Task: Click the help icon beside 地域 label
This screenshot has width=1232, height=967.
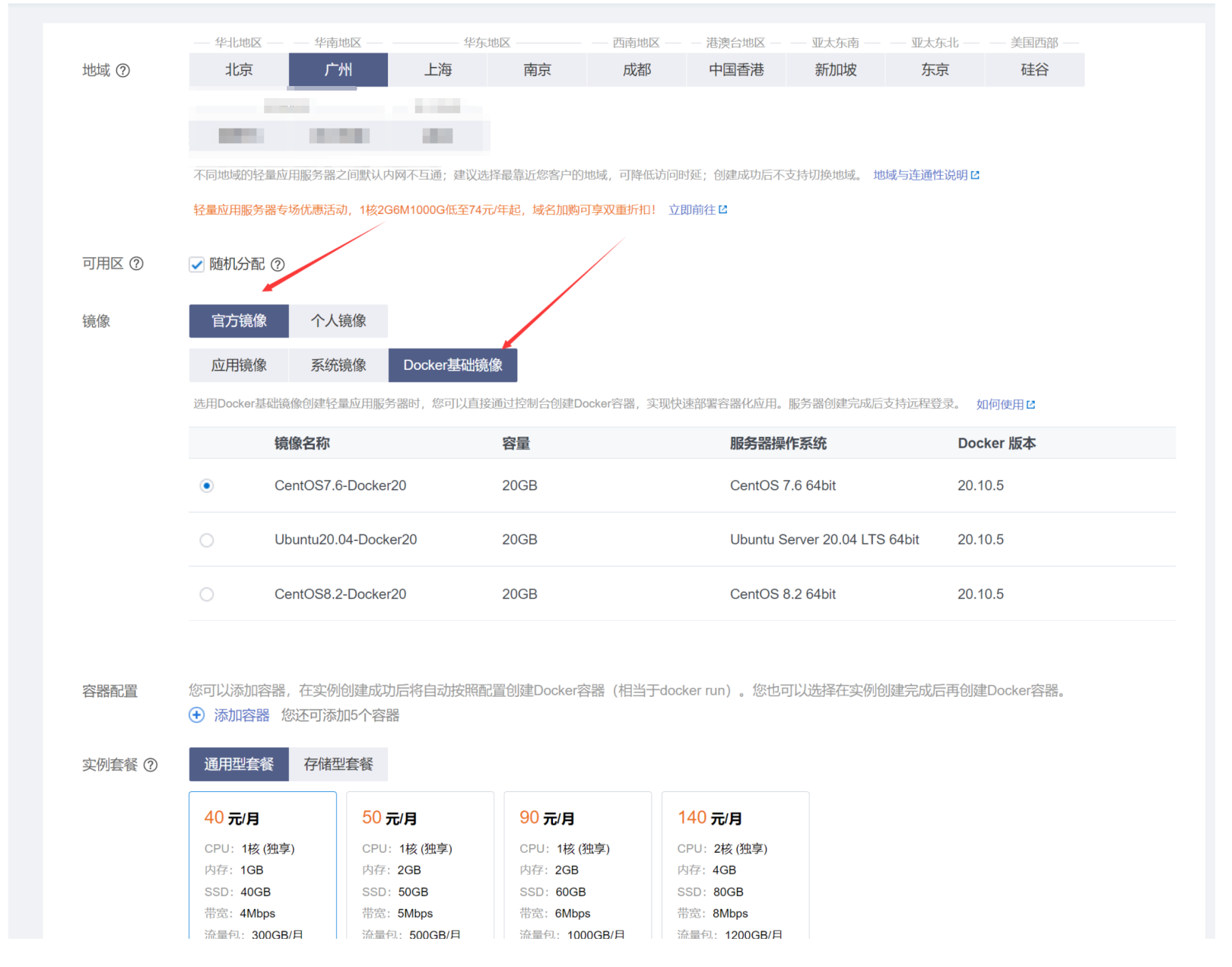Action: click(x=122, y=70)
